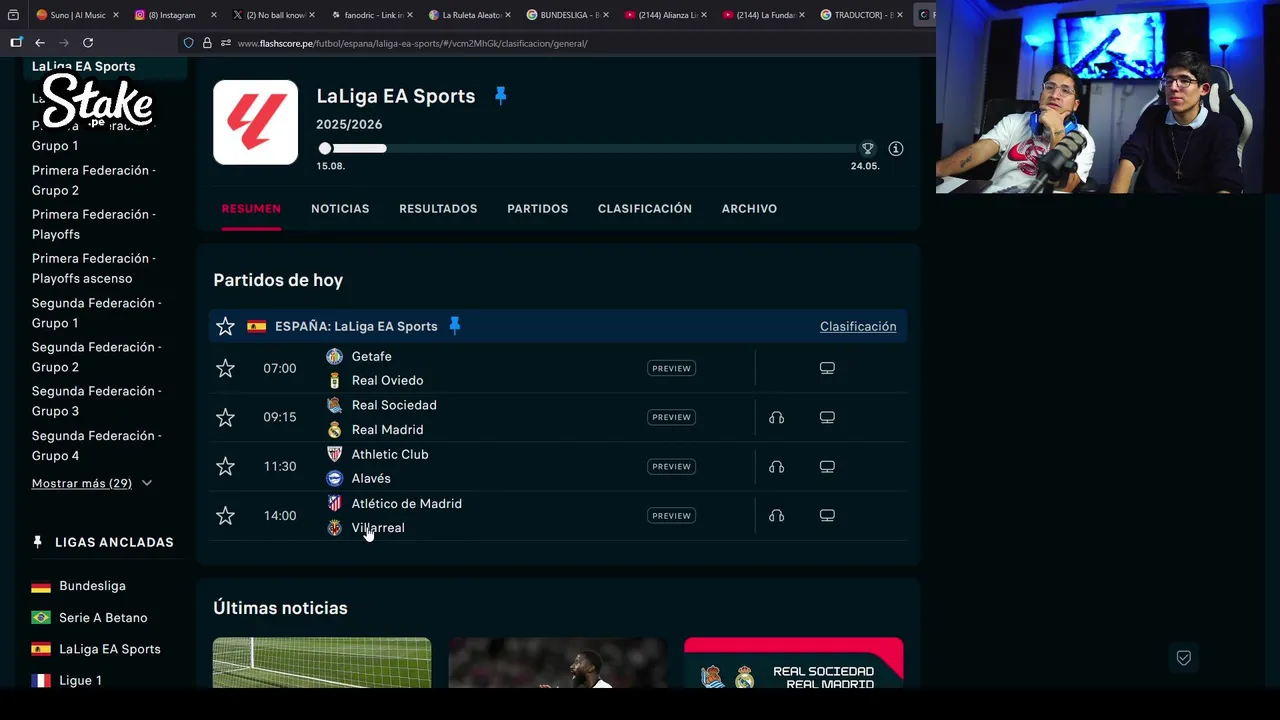Switch to the RESUMEN tab
This screenshot has width=1280, height=720.
pos(251,208)
